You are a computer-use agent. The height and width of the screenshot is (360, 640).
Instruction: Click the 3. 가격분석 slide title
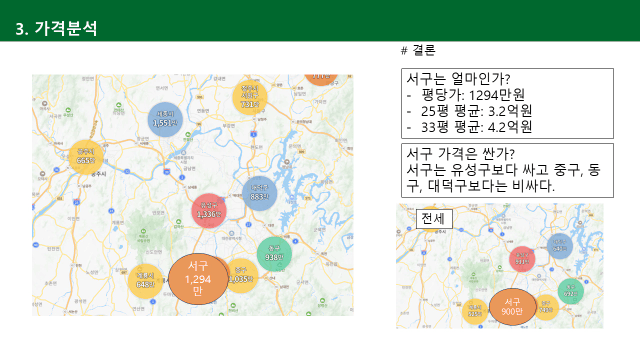tap(56, 28)
